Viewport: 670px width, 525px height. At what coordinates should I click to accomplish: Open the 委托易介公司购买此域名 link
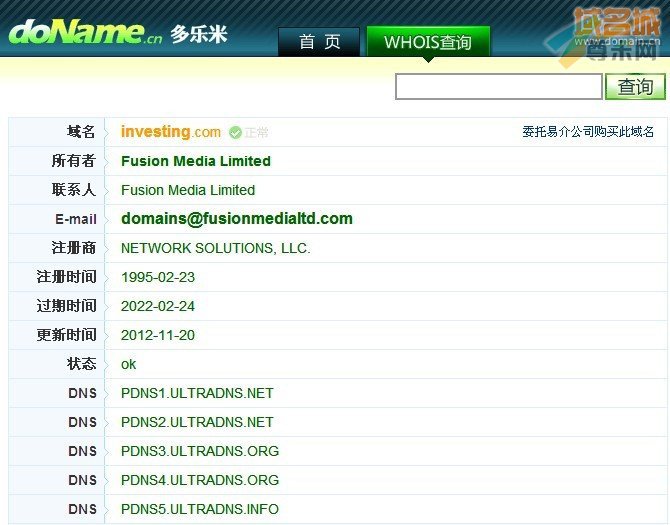click(588, 132)
